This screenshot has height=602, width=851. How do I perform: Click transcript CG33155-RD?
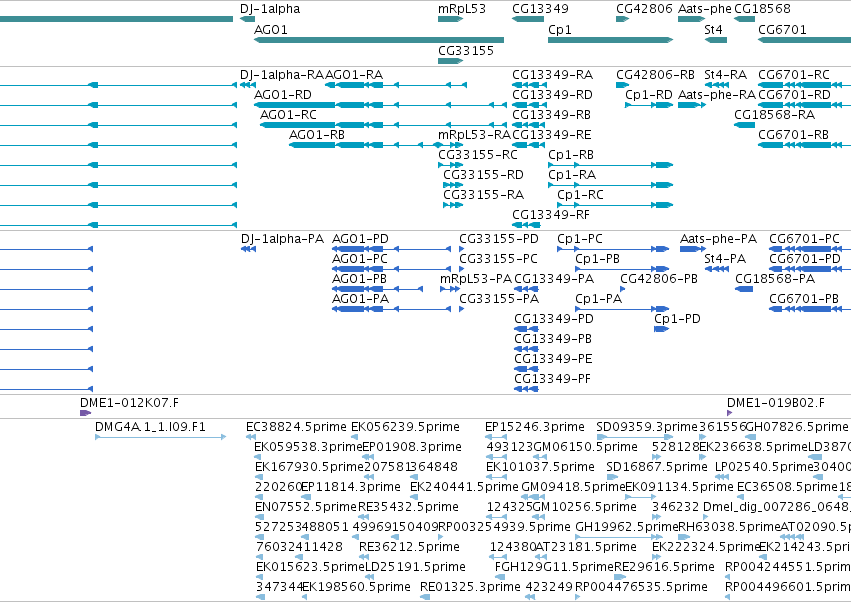click(x=484, y=175)
